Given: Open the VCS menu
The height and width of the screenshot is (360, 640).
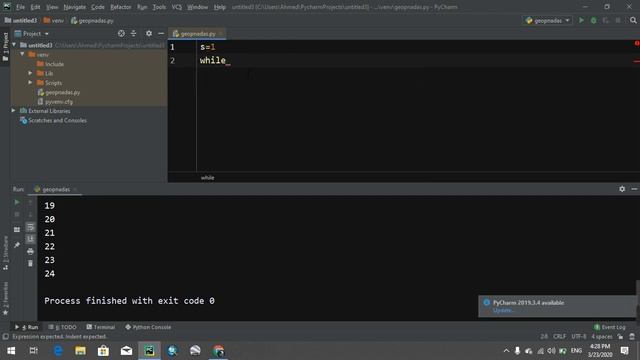Looking at the screenshot, I should click(x=176, y=7).
